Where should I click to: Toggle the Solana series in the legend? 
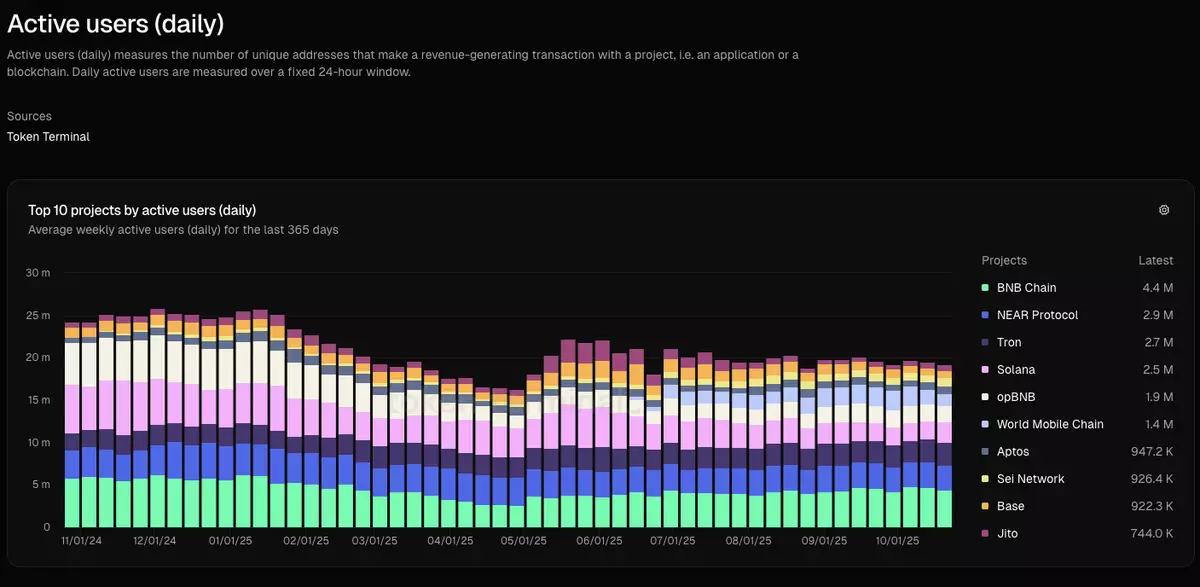tap(1016, 370)
